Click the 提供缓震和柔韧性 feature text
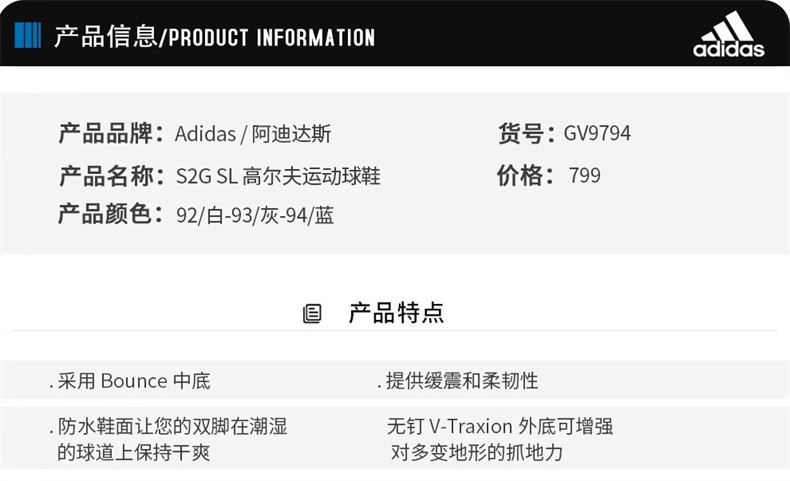The width and height of the screenshot is (790, 481). pyautogui.click(x=461, y=381)
